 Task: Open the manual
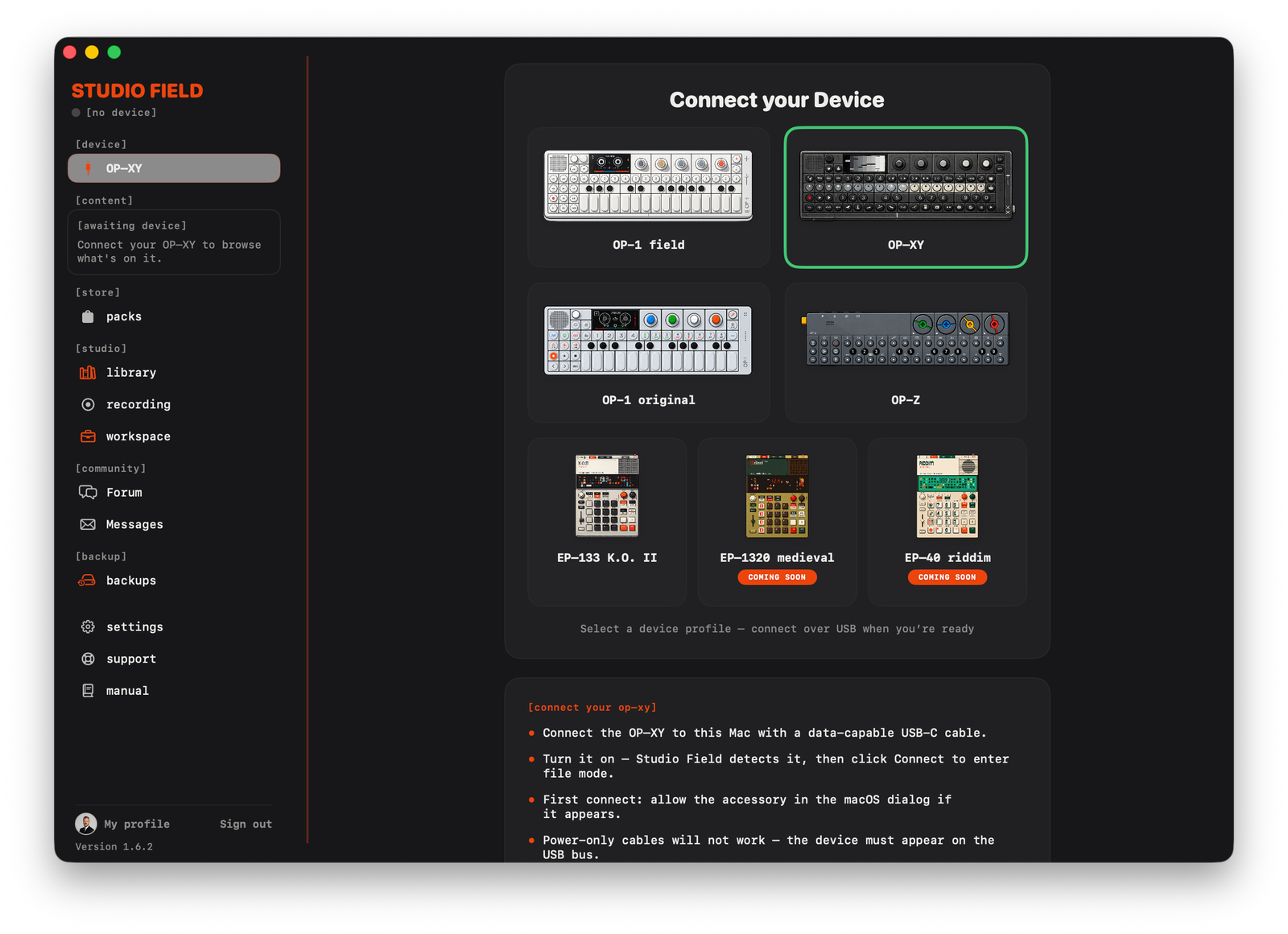[x=174, y=691]
